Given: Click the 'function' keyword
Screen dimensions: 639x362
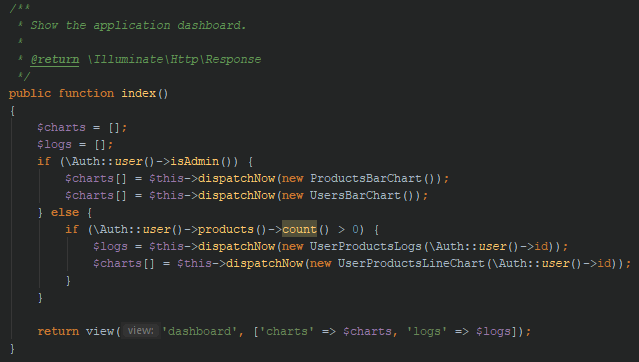Looking at the screenshot, I should [x=86, y=93].
